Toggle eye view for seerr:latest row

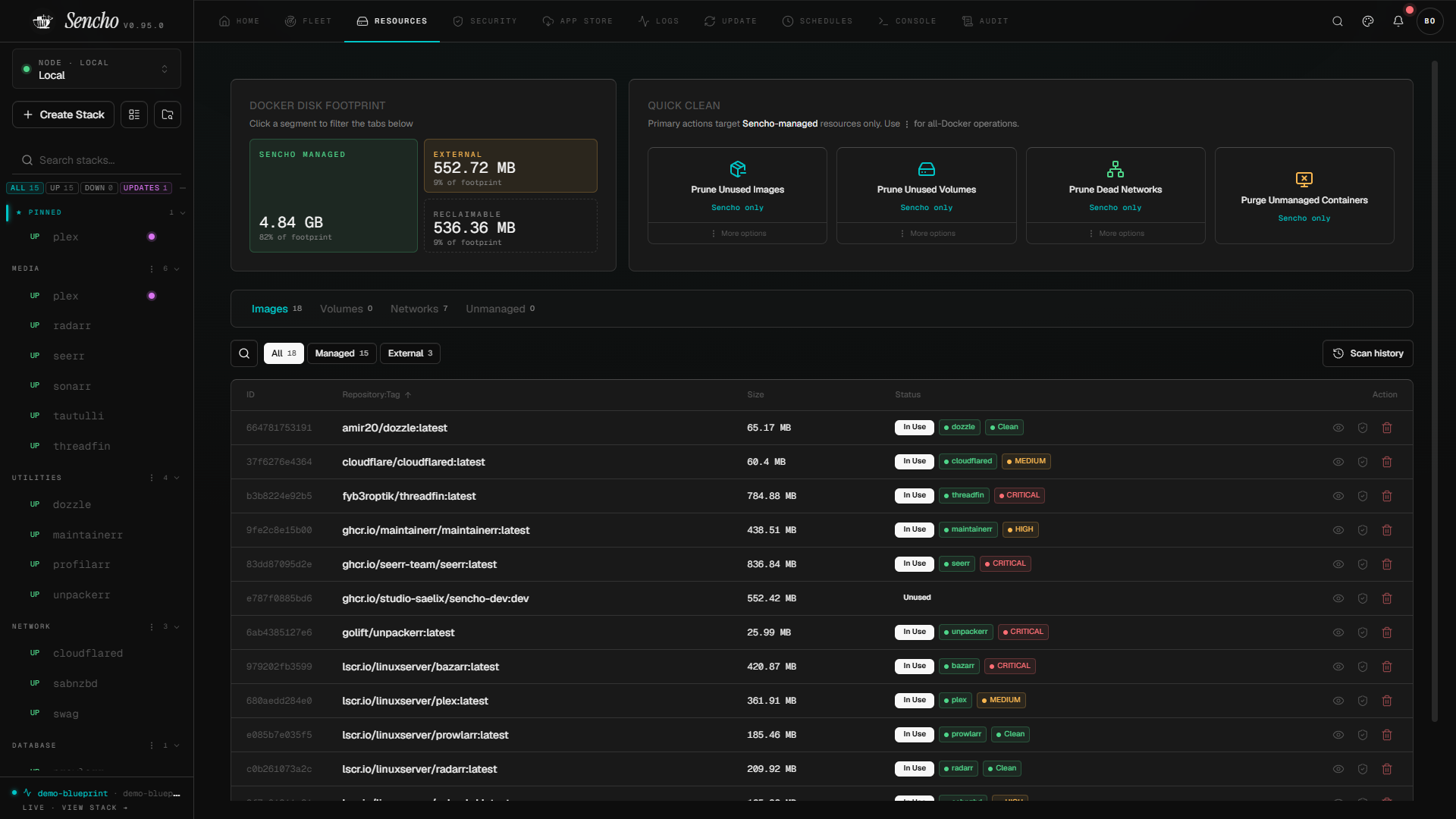point(1338,564)
